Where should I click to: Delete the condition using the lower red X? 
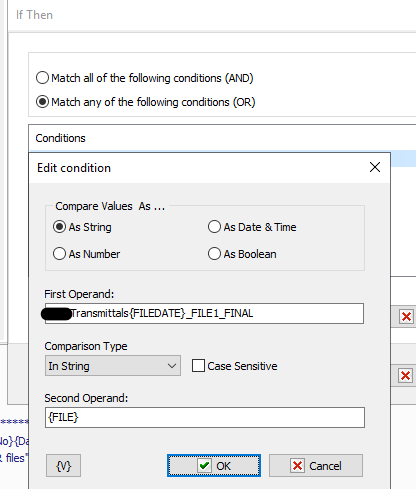pos(405,376)
